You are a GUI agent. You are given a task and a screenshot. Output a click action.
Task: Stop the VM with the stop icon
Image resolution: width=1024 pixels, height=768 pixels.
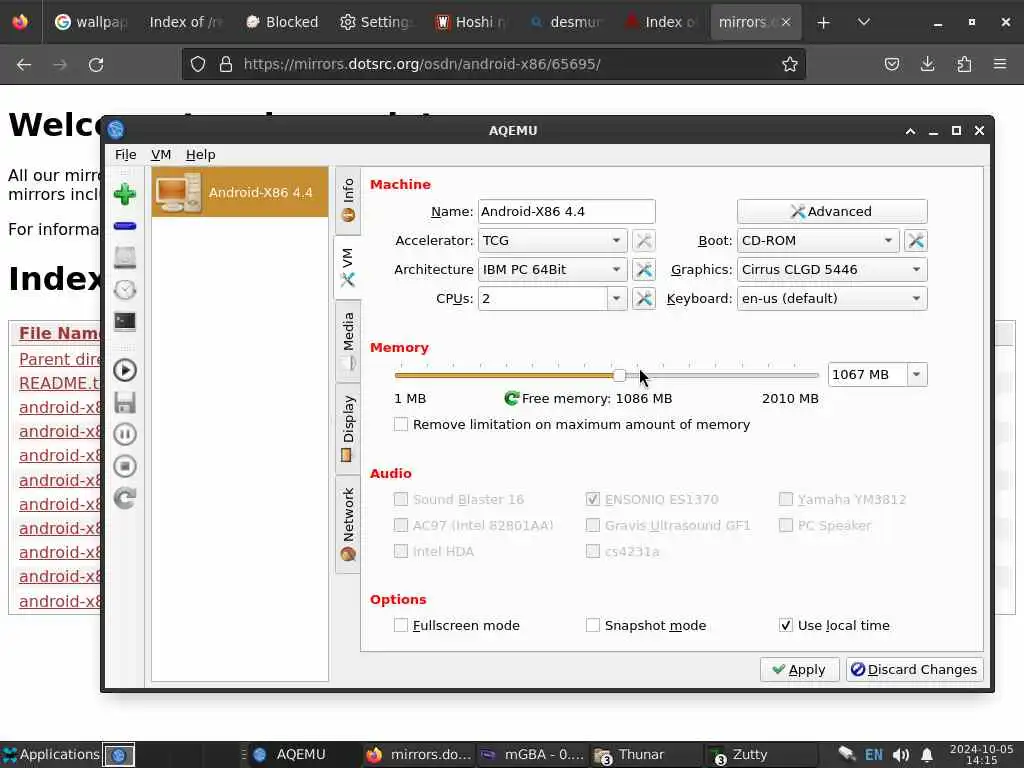pos(125,466)
